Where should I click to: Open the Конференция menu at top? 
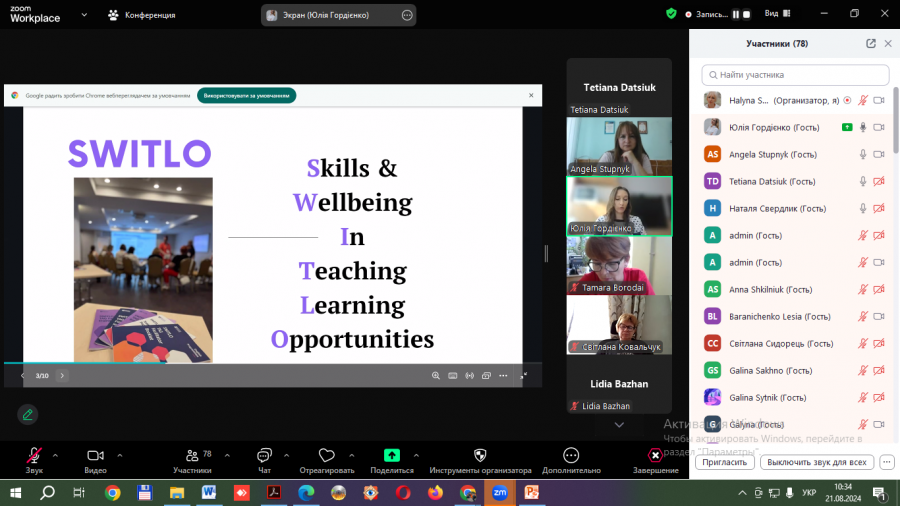[x=142, y=15]
